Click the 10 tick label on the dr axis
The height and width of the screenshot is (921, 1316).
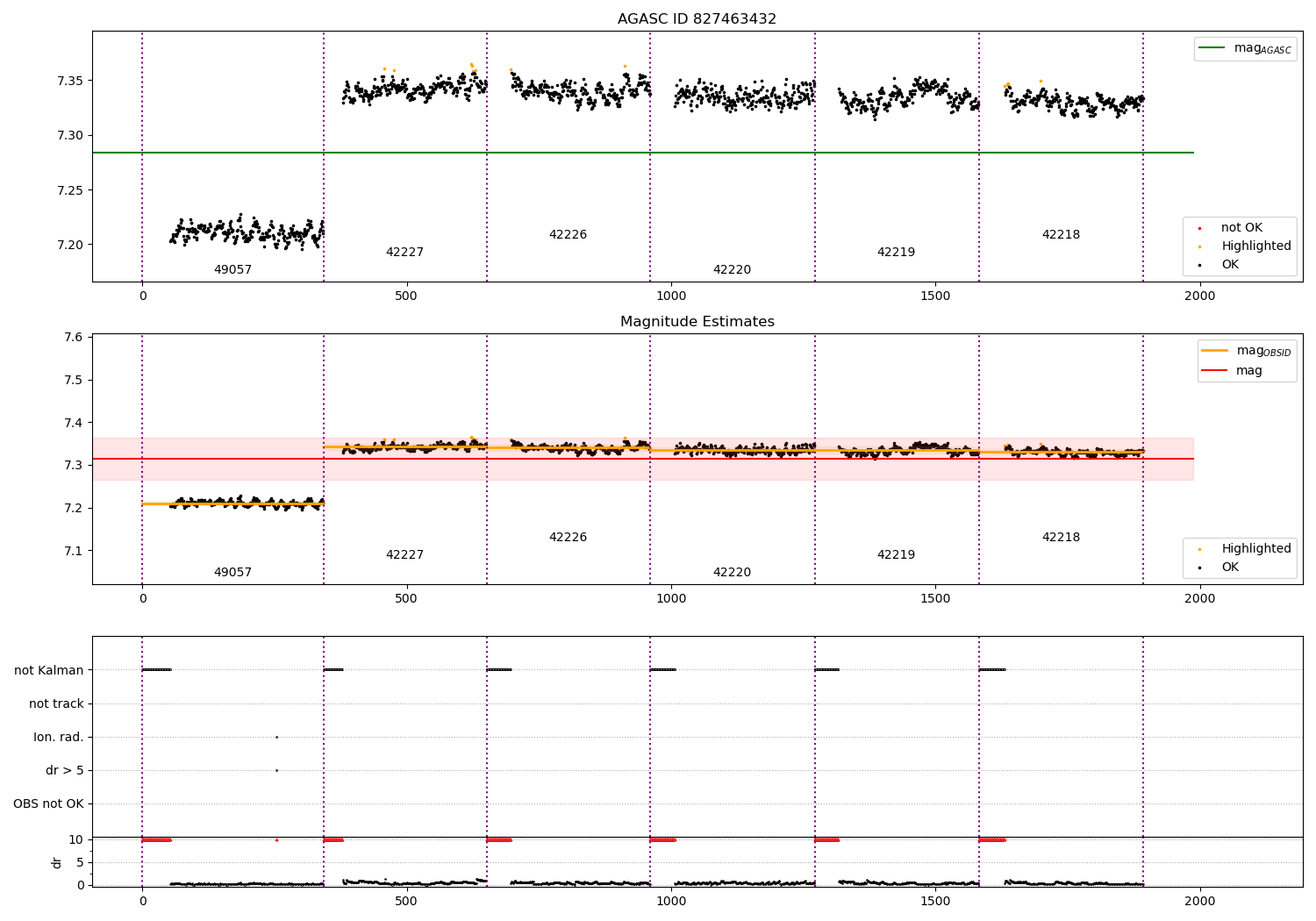[x=76, y=839]
